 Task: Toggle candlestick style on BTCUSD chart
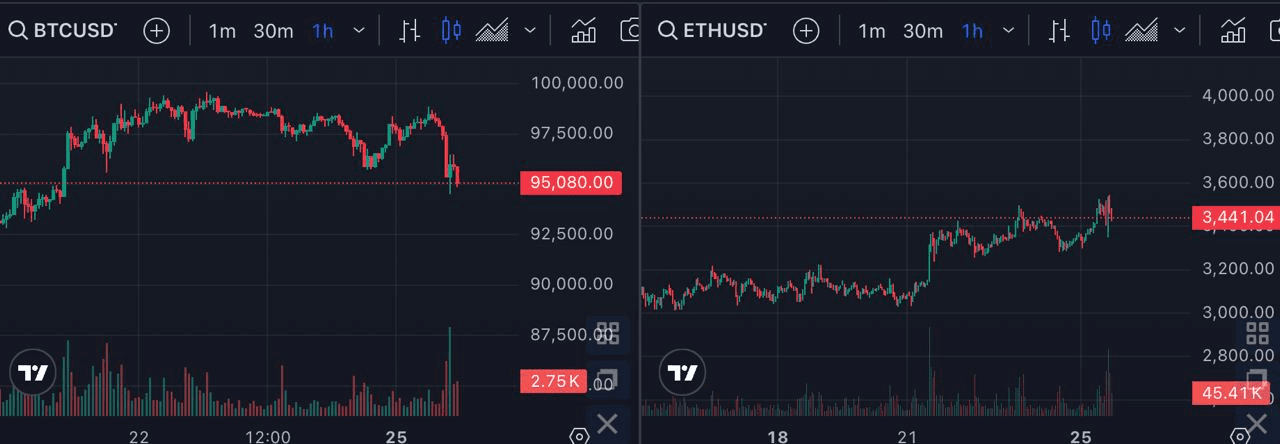pos(451,31)
